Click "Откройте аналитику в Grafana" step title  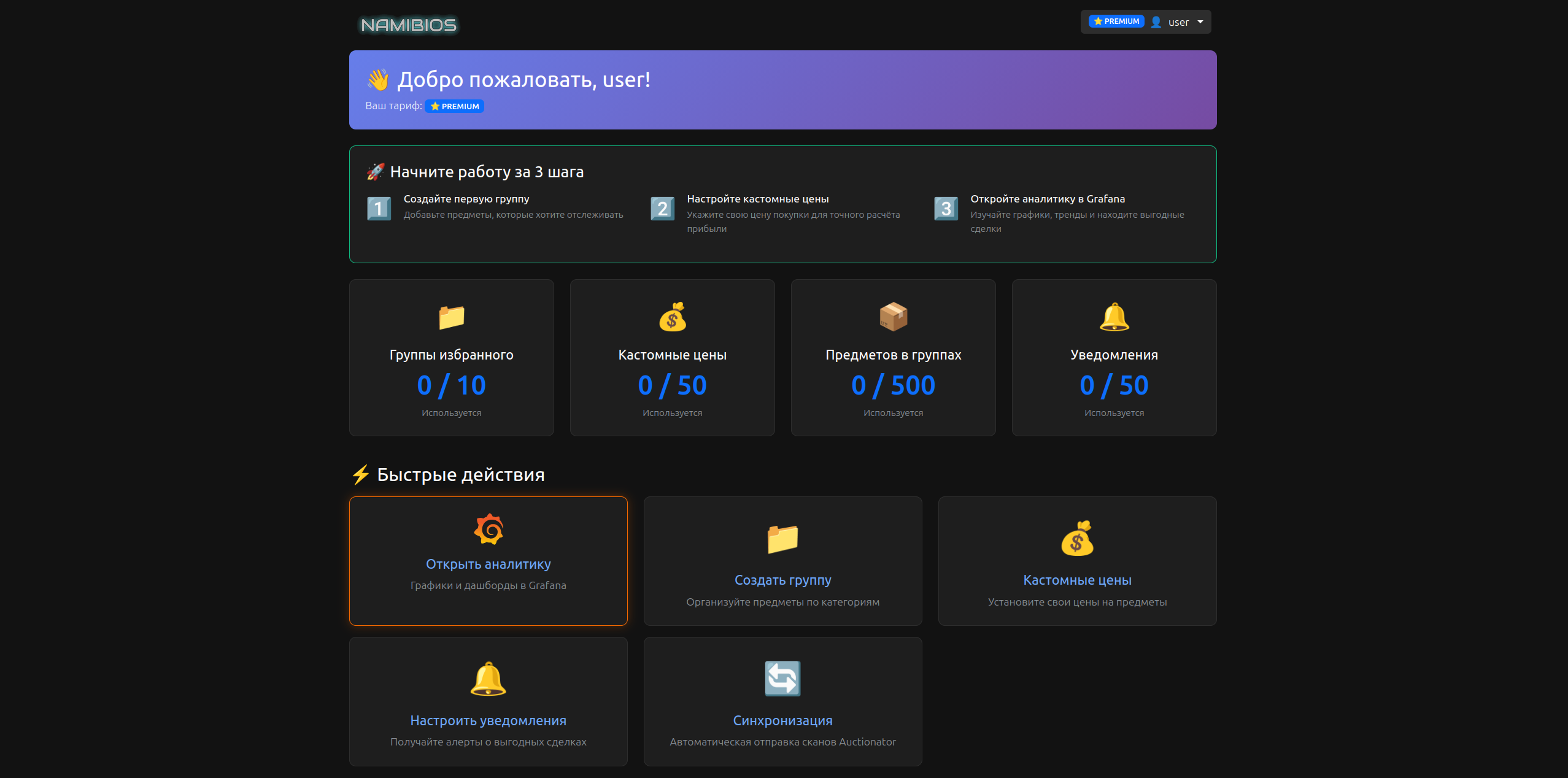(1048, 199)
